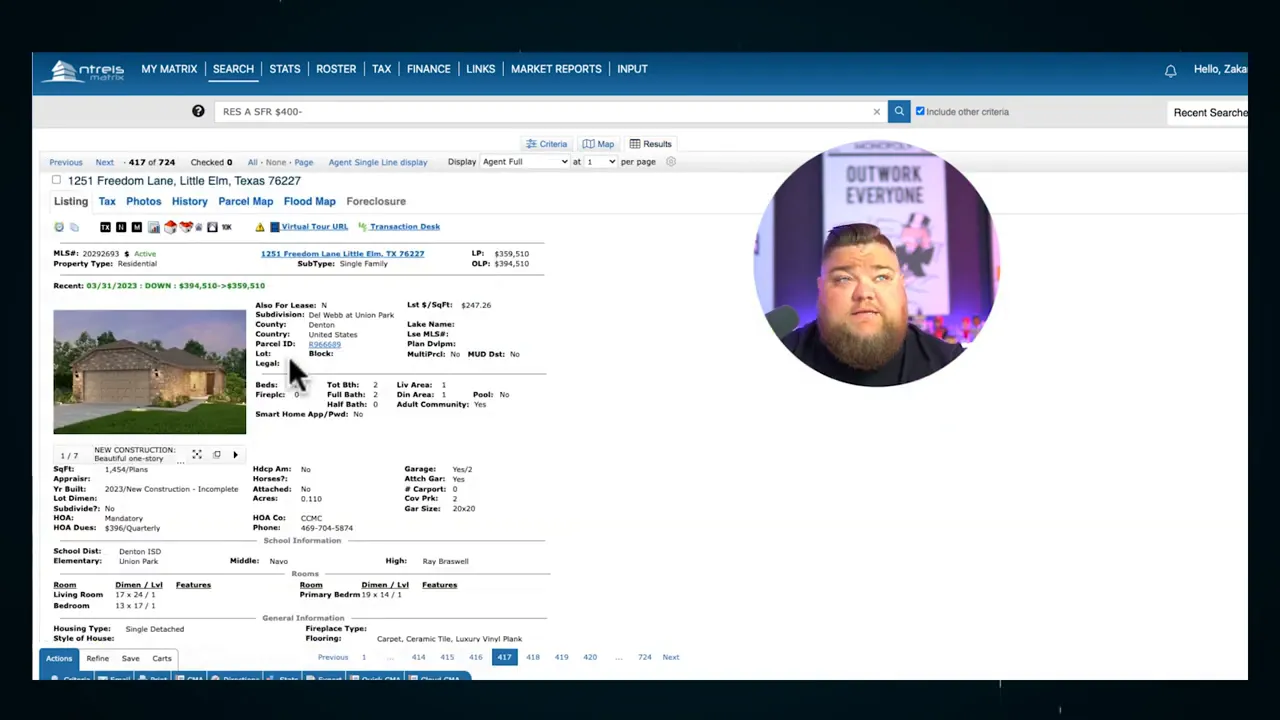The width and height of the screenshot is (1280, 720).
Task: Open the display settings gear icon
Action: (x=671, y=162)
